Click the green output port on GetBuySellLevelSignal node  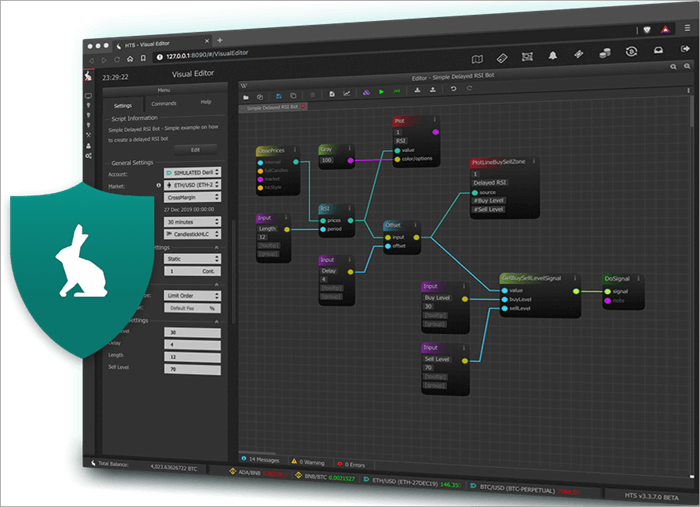(576, 291)
